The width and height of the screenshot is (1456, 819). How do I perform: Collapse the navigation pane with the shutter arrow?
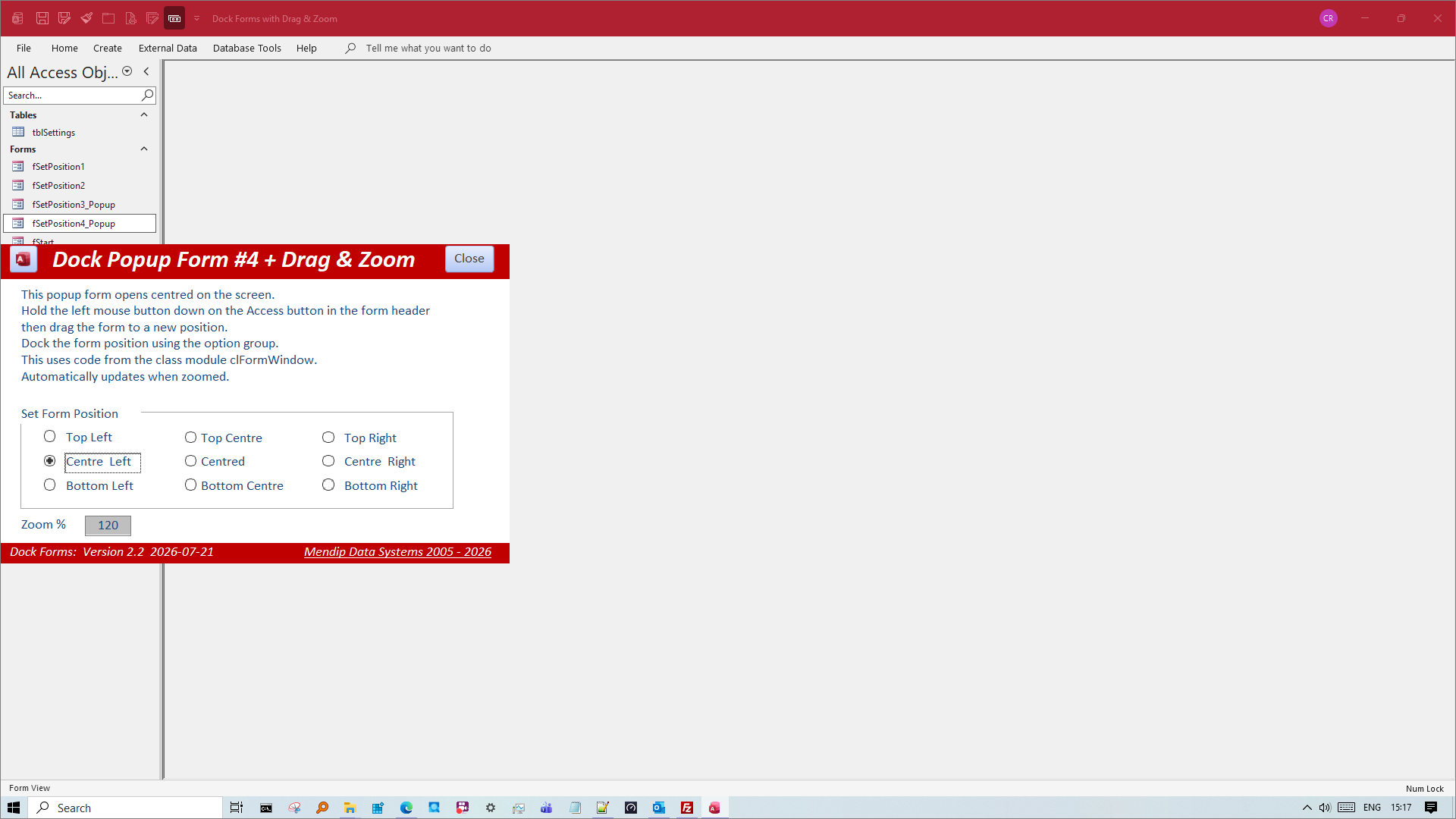point(146,71)
